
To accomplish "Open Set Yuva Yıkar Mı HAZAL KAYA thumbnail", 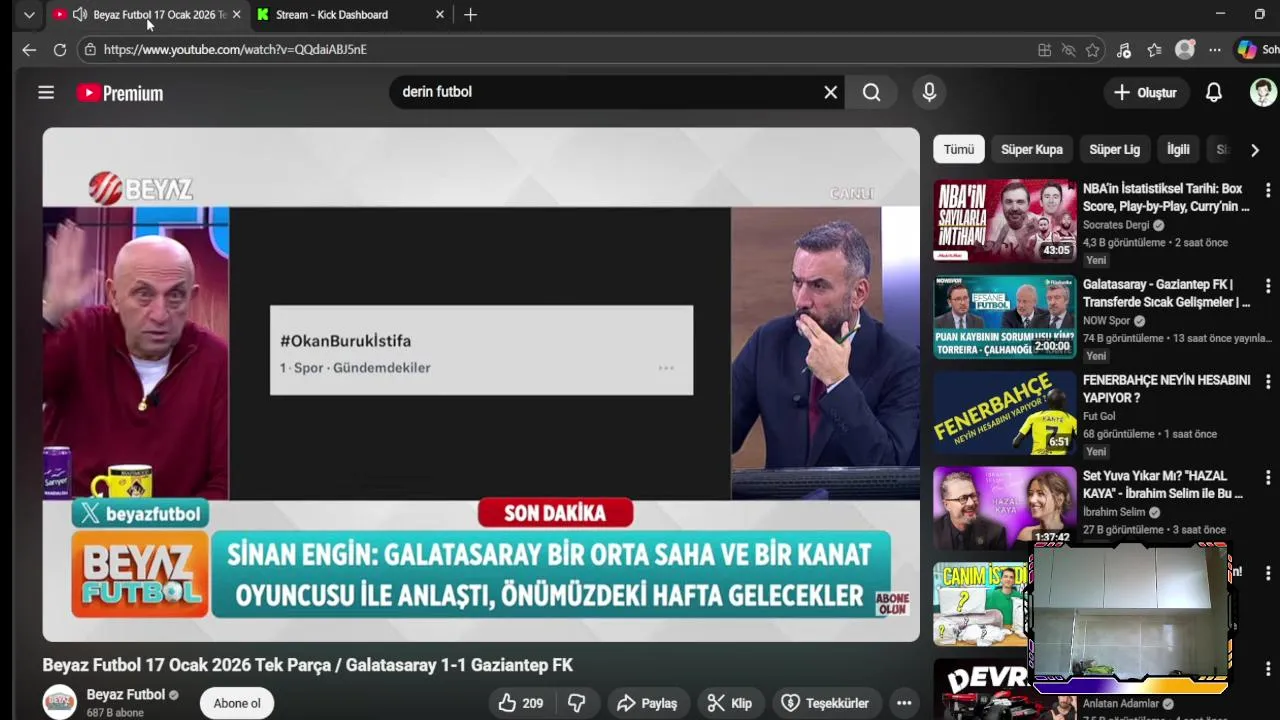I will click(x=1005, y=508).
